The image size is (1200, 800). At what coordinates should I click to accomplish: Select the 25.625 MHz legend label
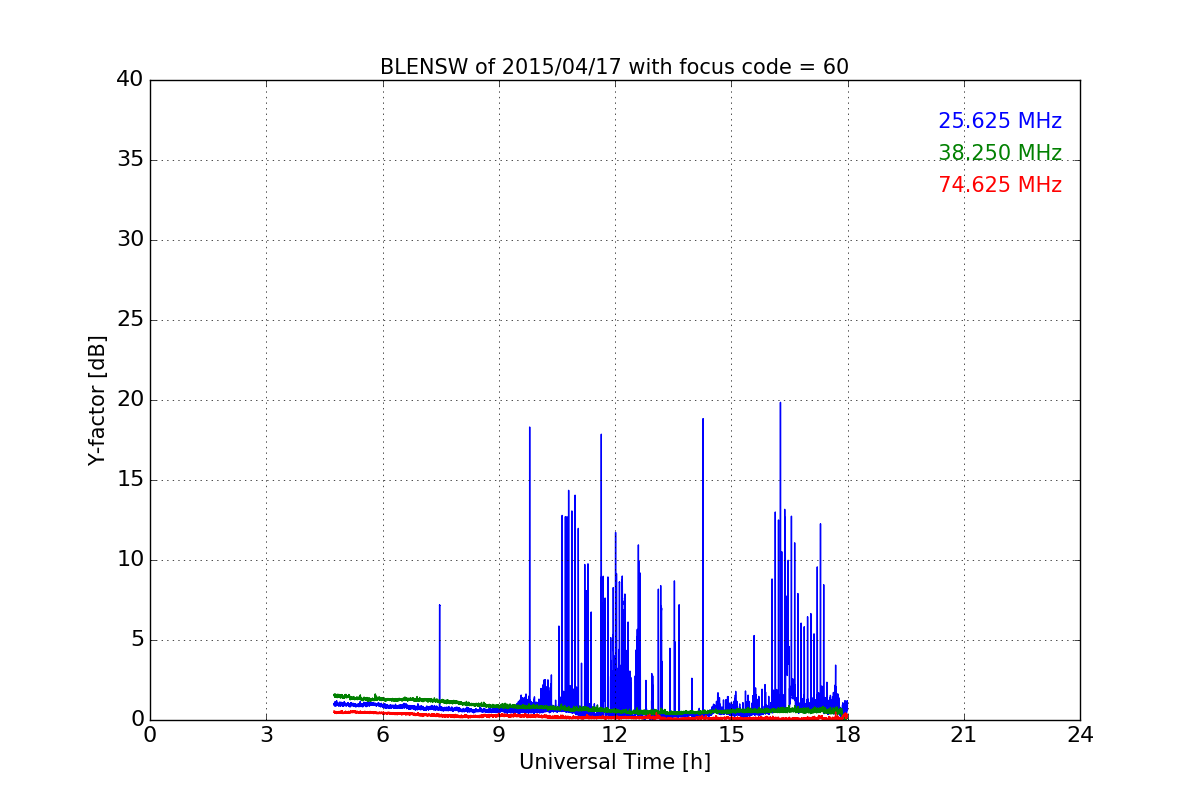tap(1000, 121)
